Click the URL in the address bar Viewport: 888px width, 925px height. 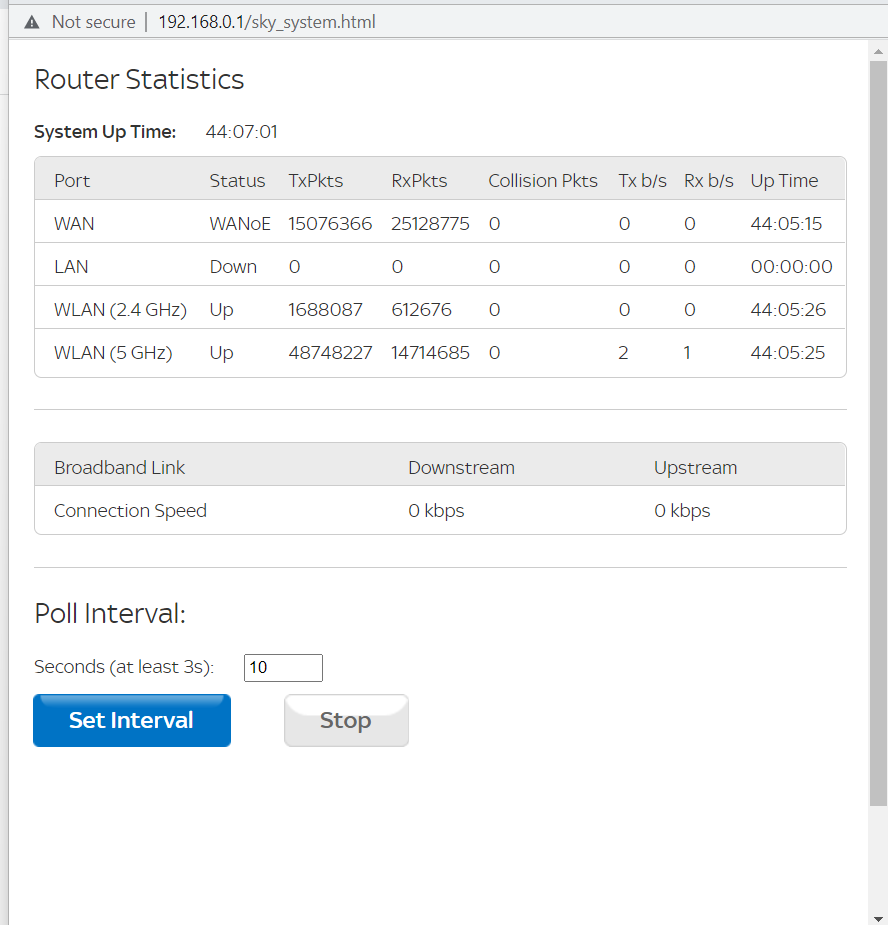click(x=266, y=21)
